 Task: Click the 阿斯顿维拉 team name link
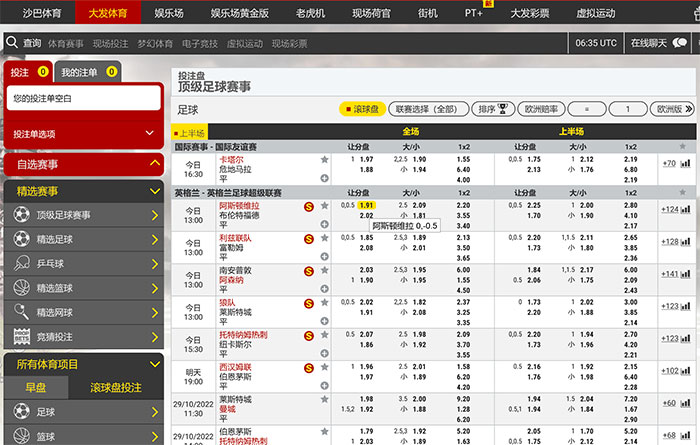(240, 205)
